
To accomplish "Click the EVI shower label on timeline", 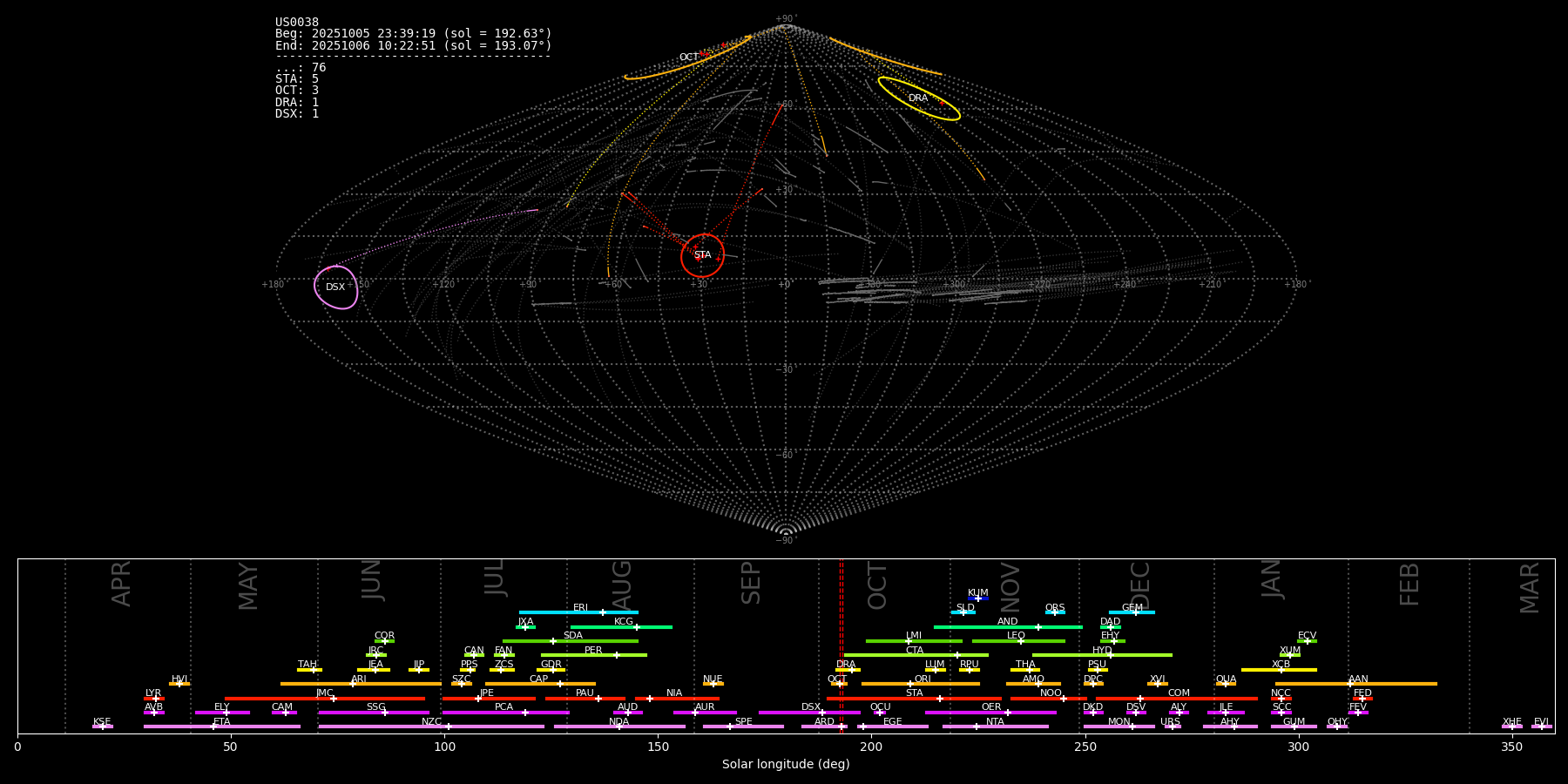I will tap(1542, 722).
